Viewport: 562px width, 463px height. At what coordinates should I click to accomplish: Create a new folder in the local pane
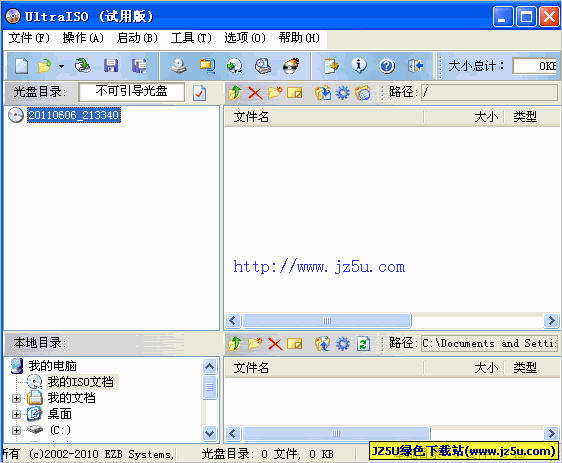(255, 344)
